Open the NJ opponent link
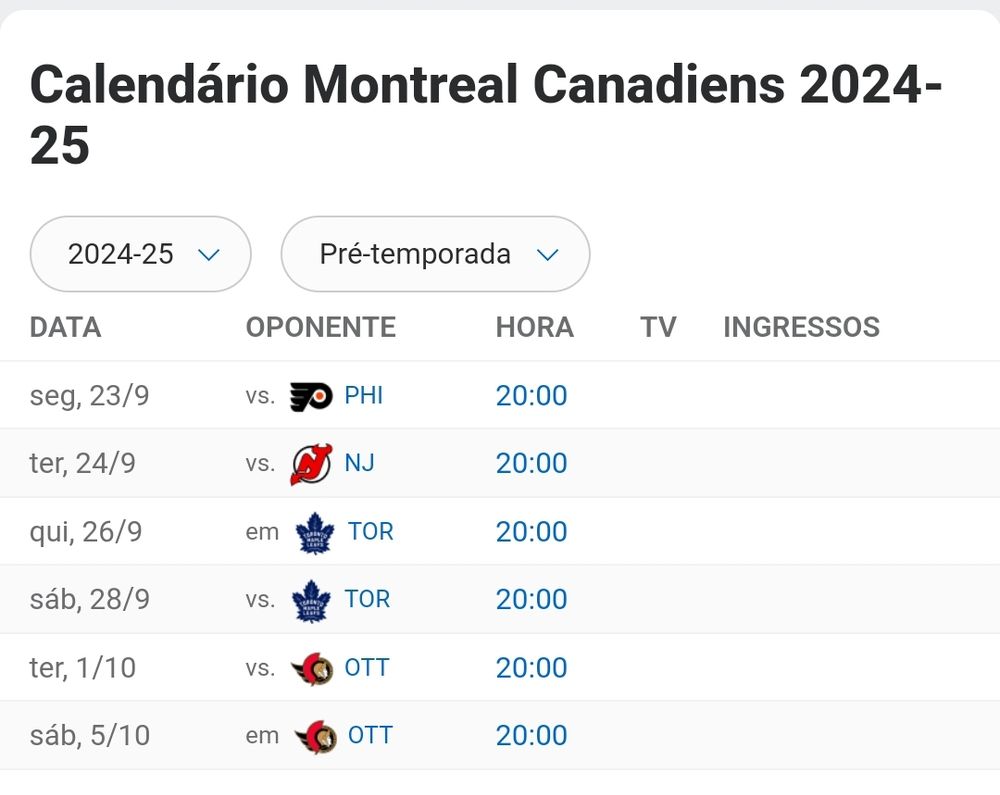Viewport: 1000px width, 795px height. [x=360, y=464]
